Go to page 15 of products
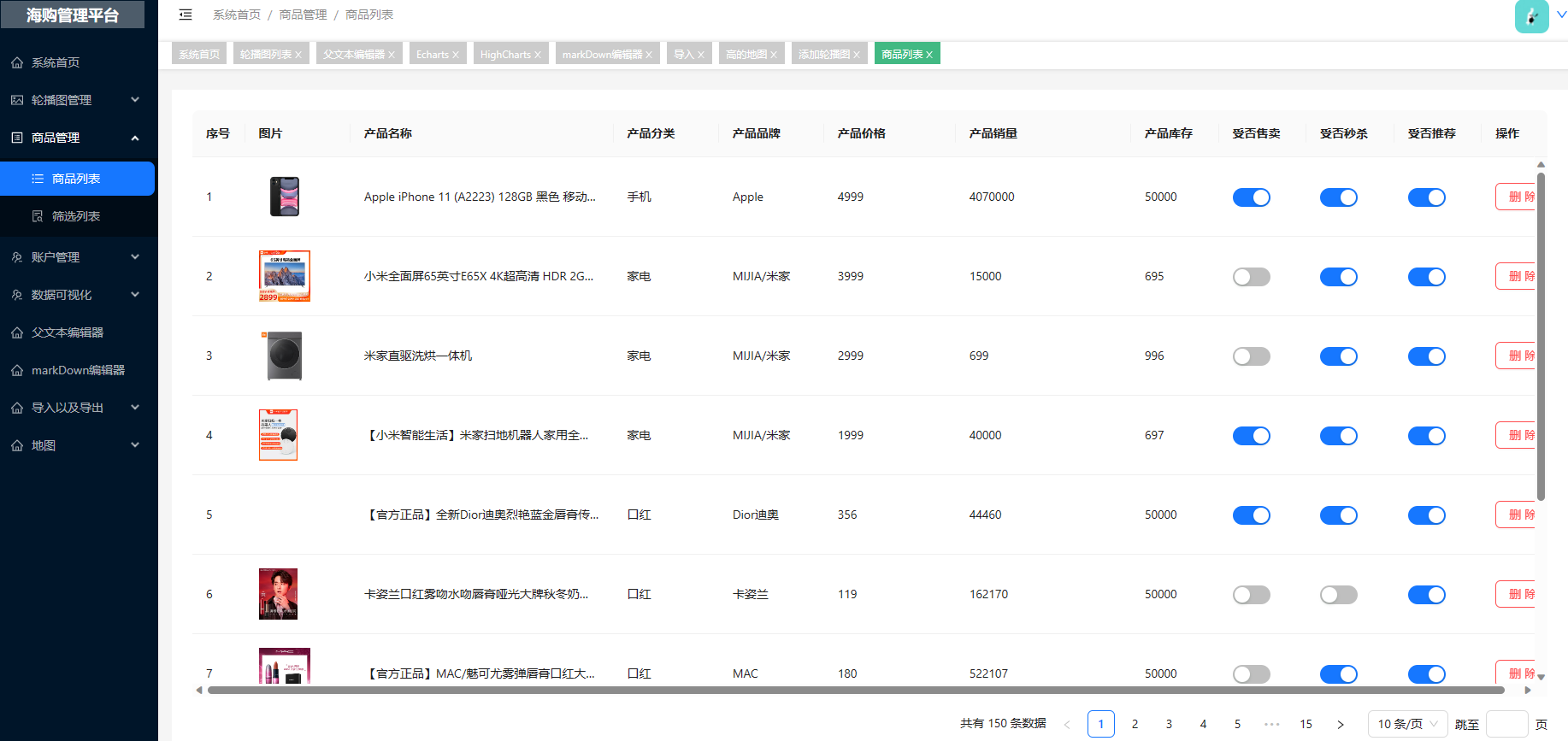The width and height of the screenshot is (1568, 741). [x=1306, y=724]
